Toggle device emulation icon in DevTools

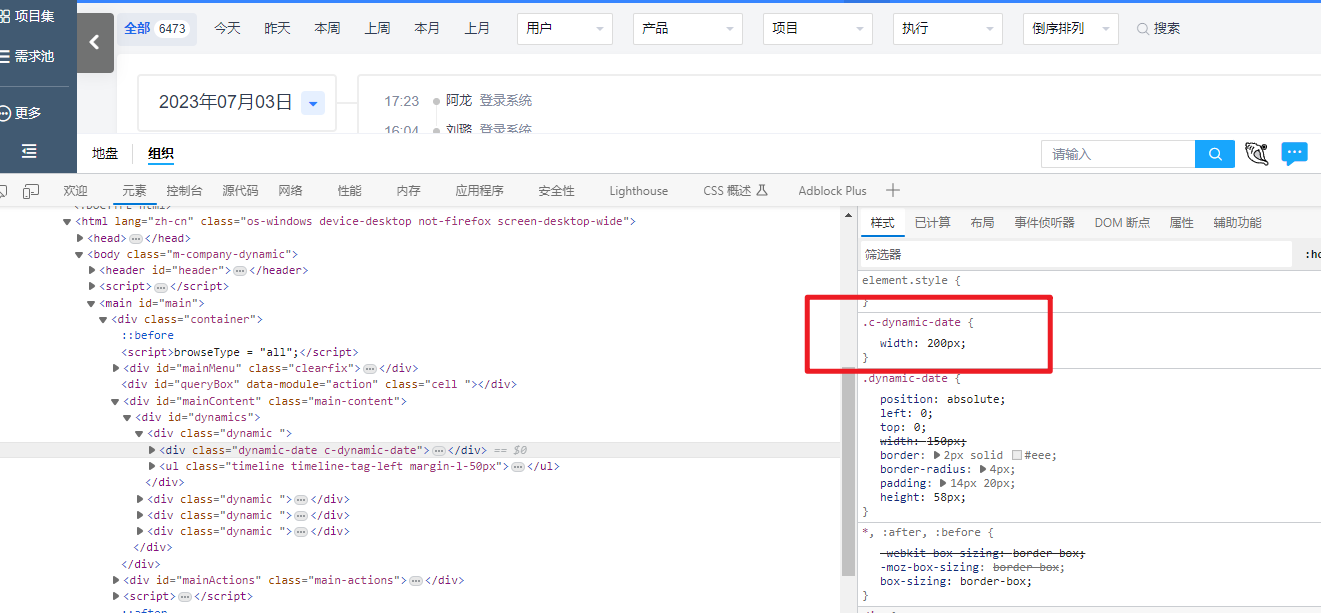[31, 191]
